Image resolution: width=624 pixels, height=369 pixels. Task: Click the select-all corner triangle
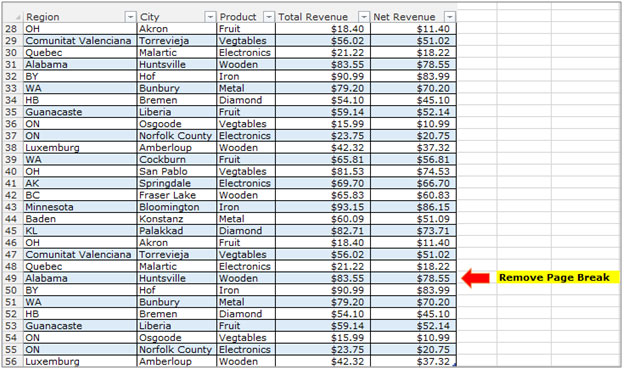[x=18, y=17]
